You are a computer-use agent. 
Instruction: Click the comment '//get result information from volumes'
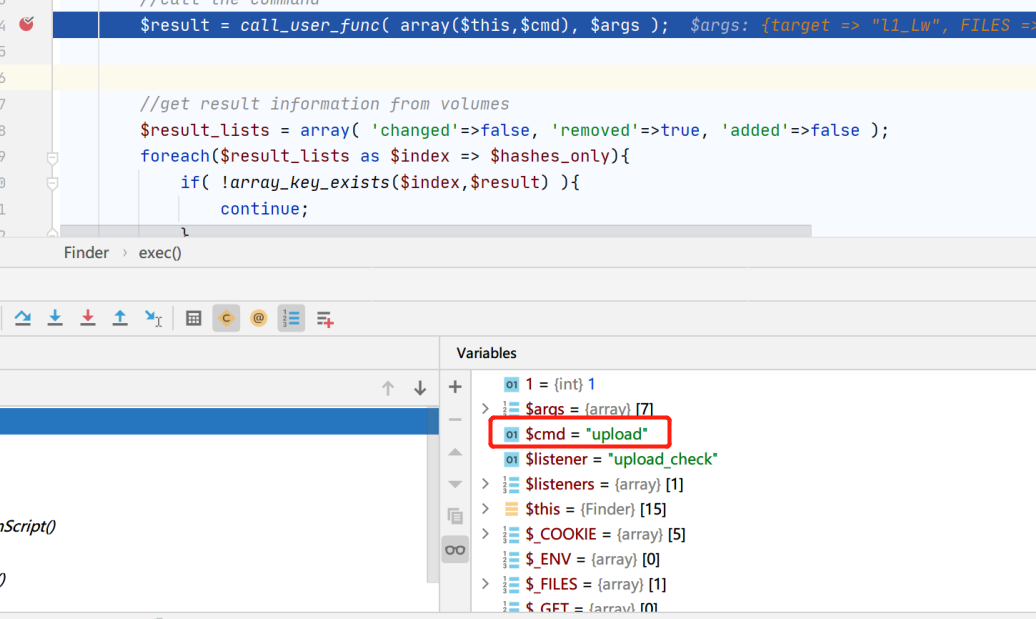point(324,104)
